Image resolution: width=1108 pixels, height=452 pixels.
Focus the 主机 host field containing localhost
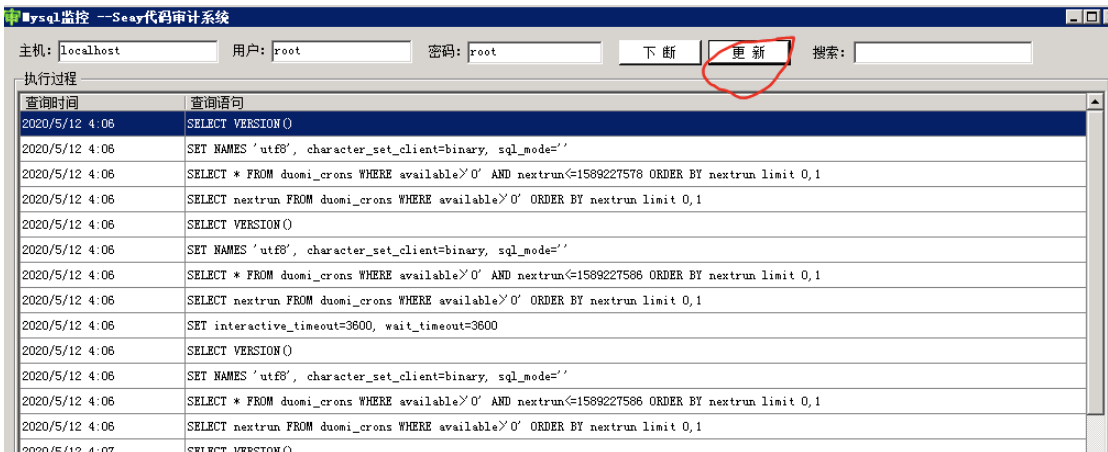[138, 52]
